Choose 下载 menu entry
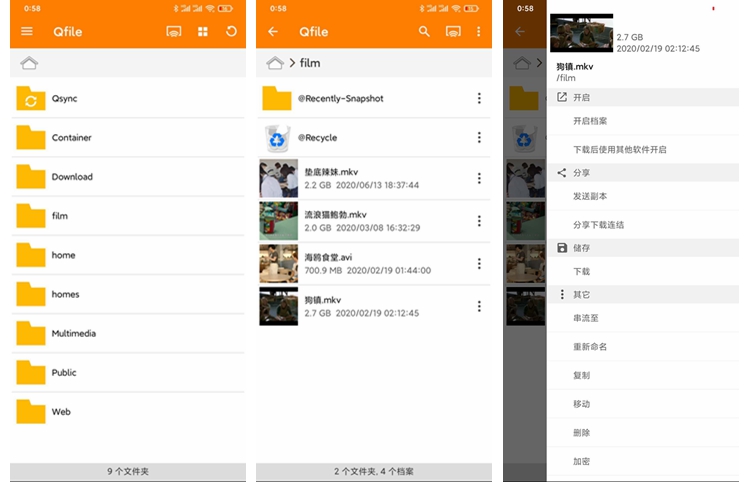 (642, 271)
